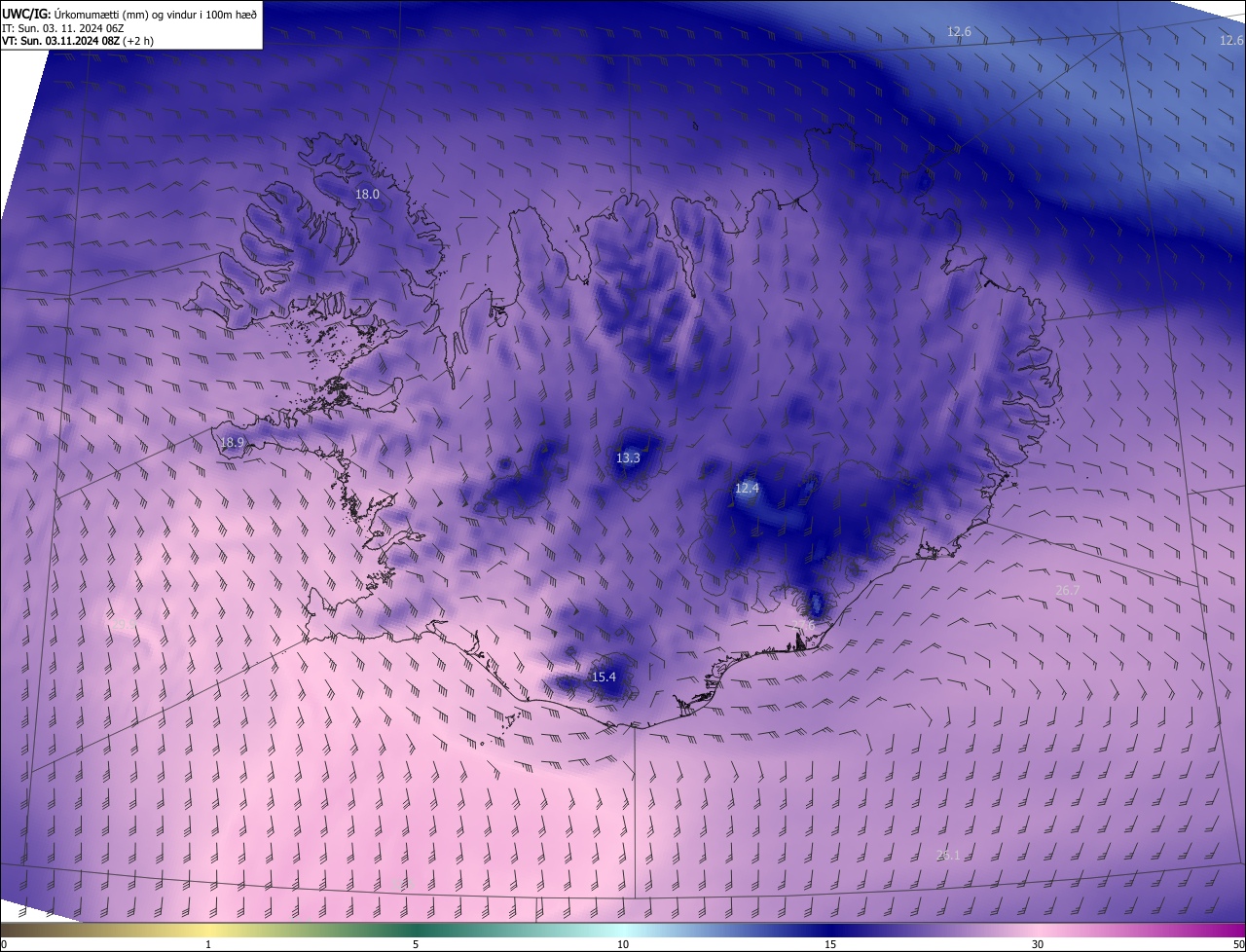Click the color scale label '30'

click(1038, 944)
